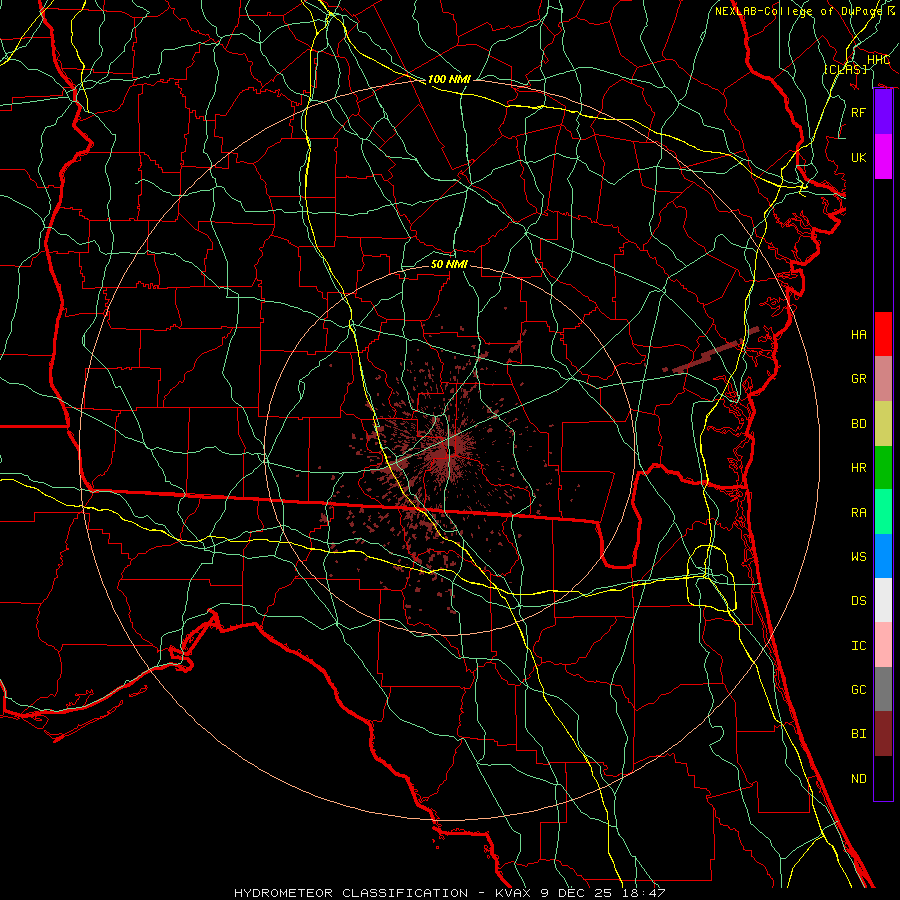This screenshot has height=900, width=900.
Task: Click the WS blue legend swatch
Action: pyautogui.click(x=883, y=556)
